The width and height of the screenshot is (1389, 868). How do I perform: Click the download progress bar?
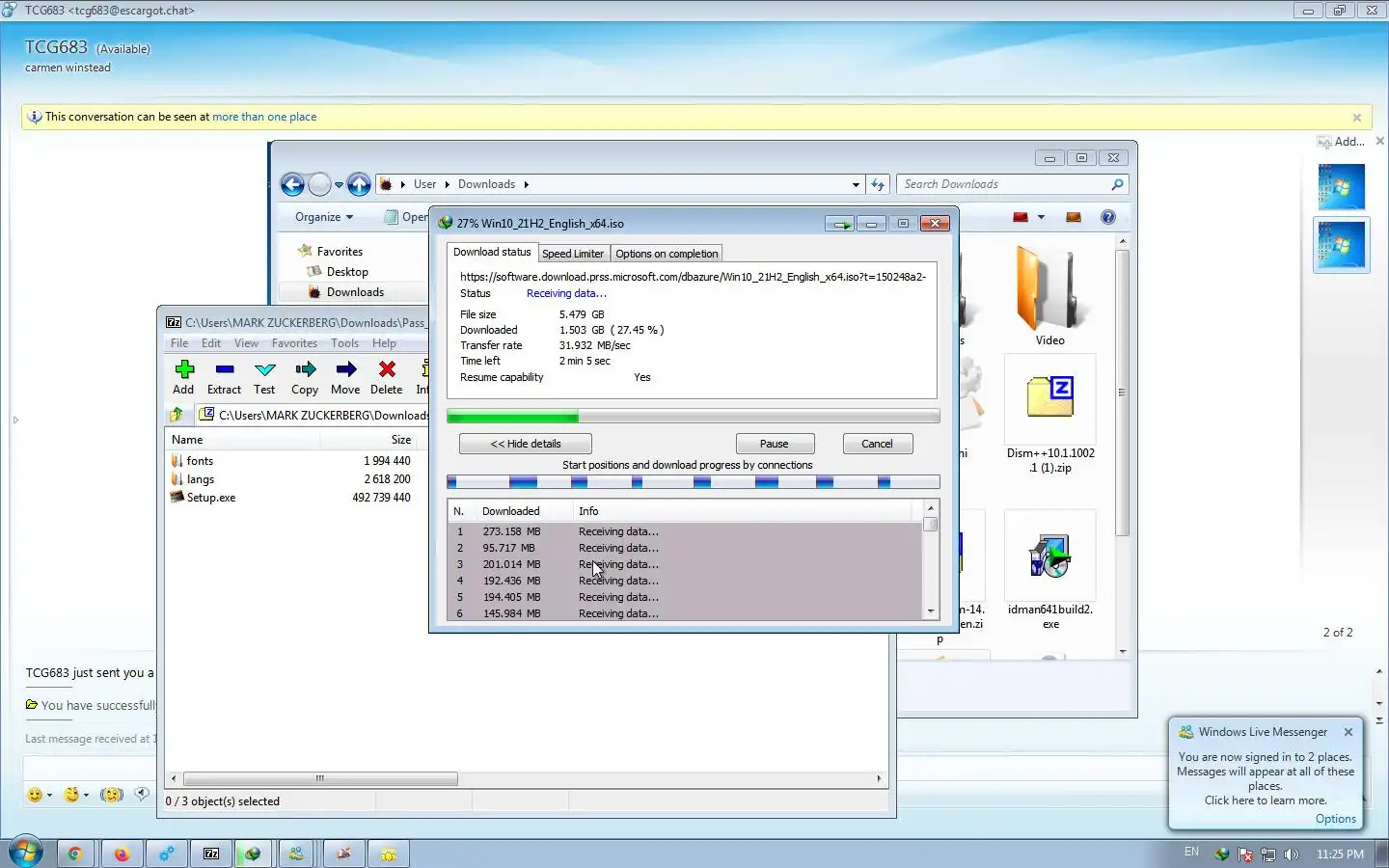click(x=693, y=417)
